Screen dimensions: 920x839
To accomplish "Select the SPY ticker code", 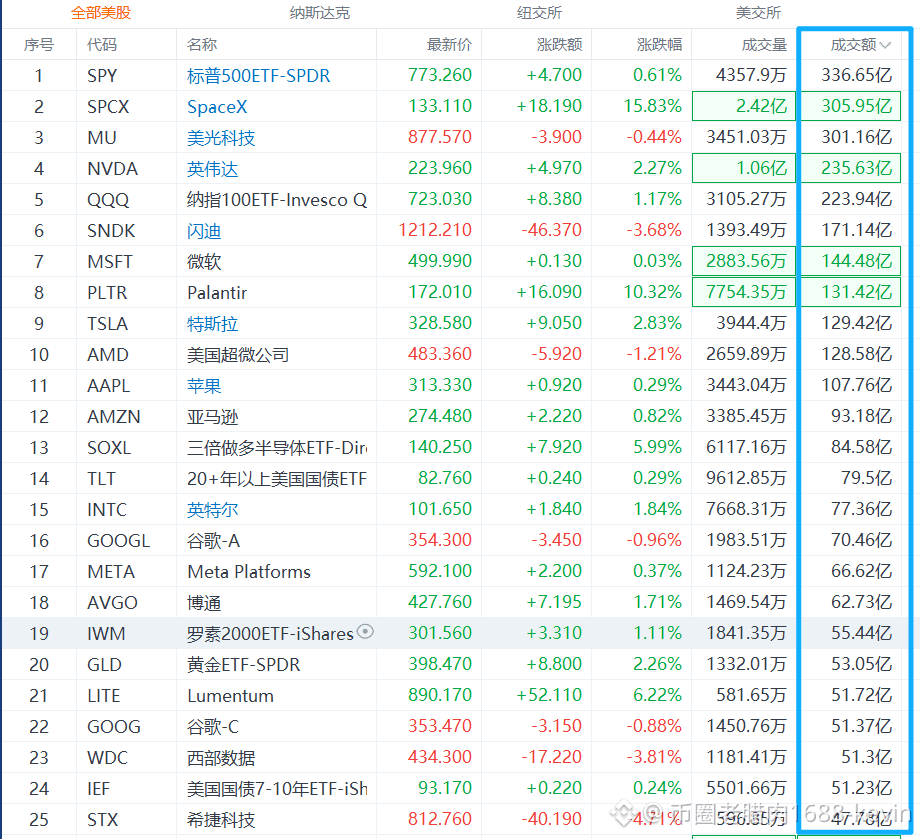I will click(102, 76).
